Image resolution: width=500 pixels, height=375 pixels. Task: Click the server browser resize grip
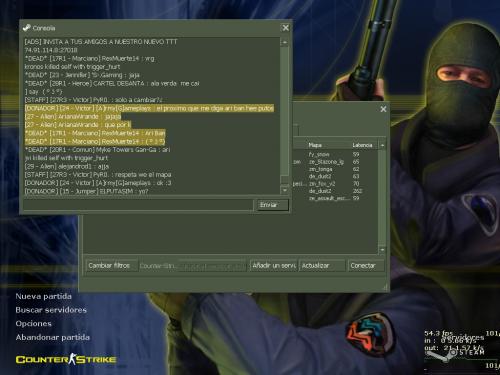coord(386,287)
